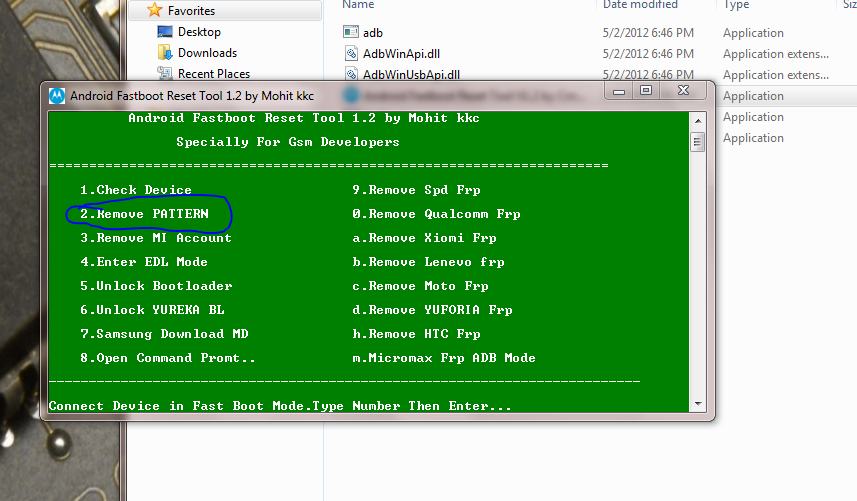Image resolution: width=857 pixels, height=501 pixels.
Task: Click the Desktop monitor icon in sidebar
Action: (x=165, y=32)
